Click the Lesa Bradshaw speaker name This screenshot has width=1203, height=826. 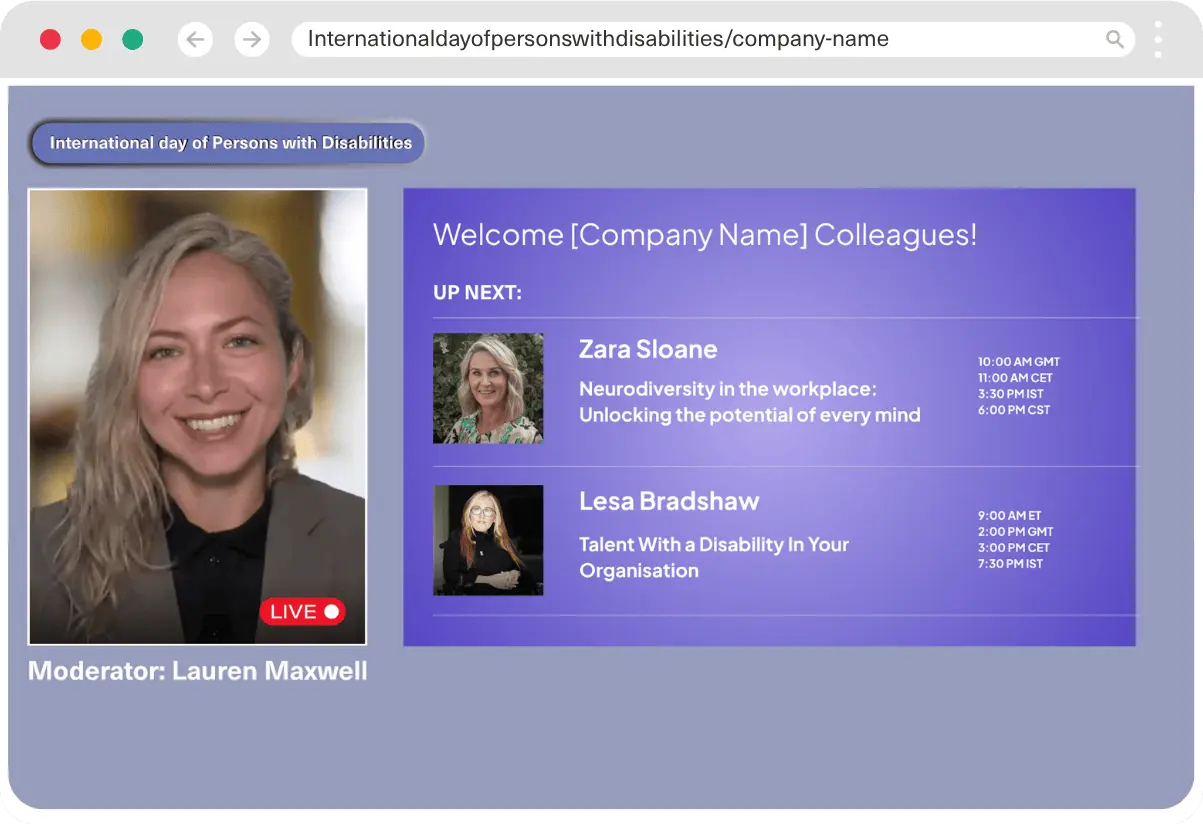(668, 501)
